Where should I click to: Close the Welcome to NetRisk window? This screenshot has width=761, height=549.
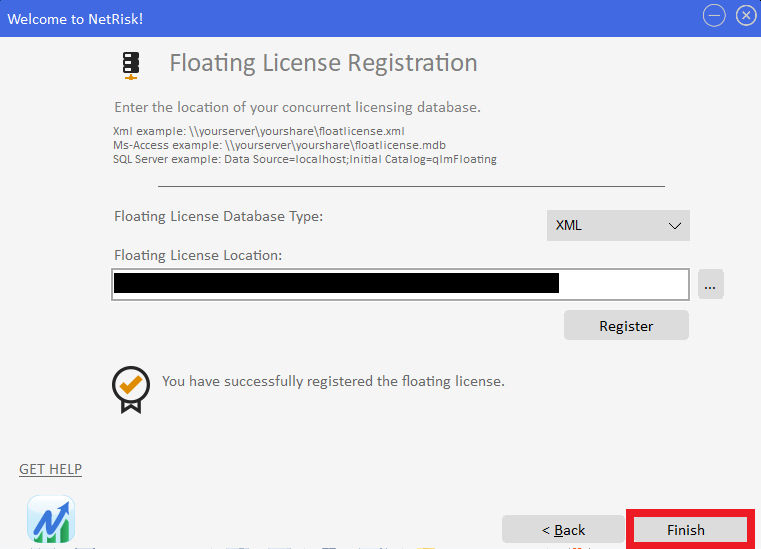pyautogui.click(x=746, y=16)
